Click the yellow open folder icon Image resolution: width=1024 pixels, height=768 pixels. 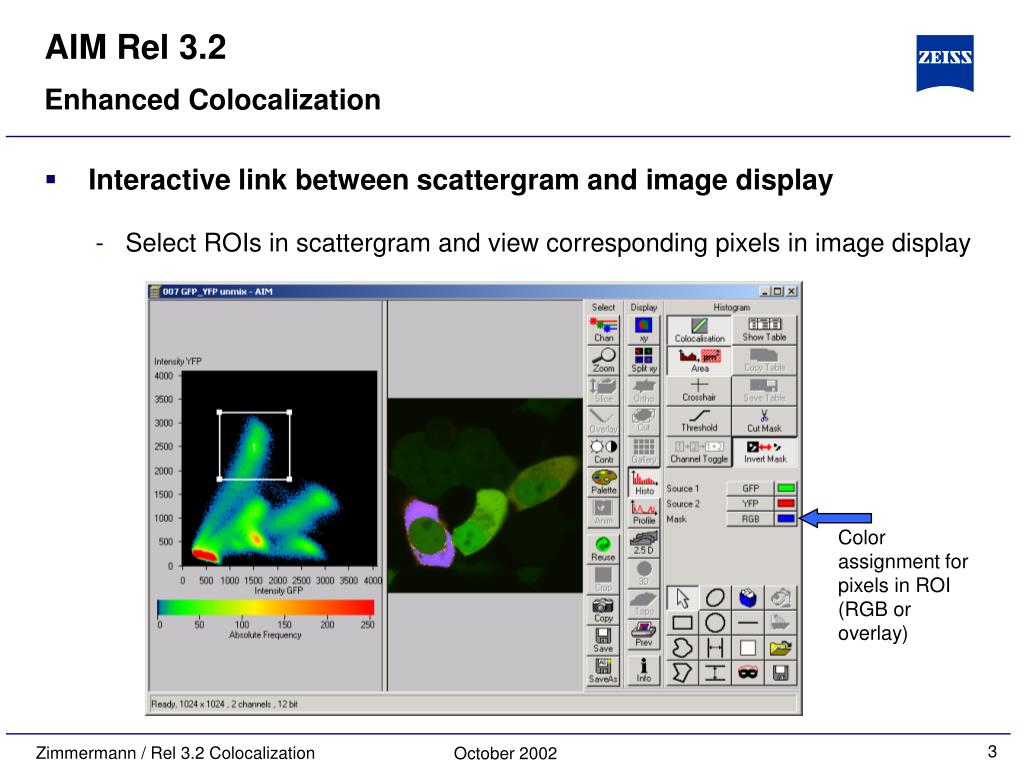[x=780, y=647]
